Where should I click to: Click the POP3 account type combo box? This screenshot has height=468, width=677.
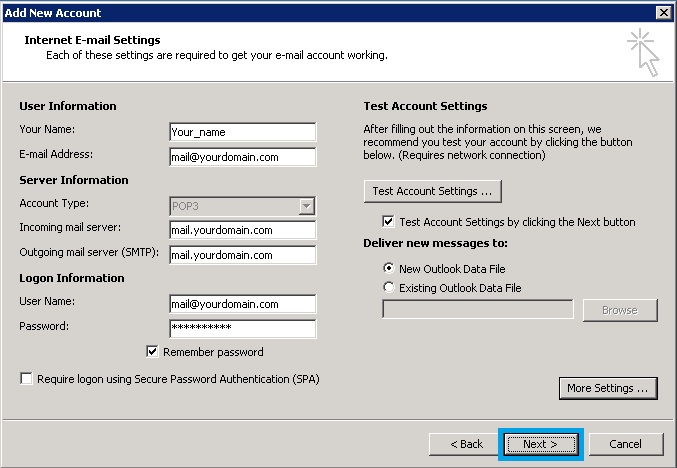click(x=243, y=206)
